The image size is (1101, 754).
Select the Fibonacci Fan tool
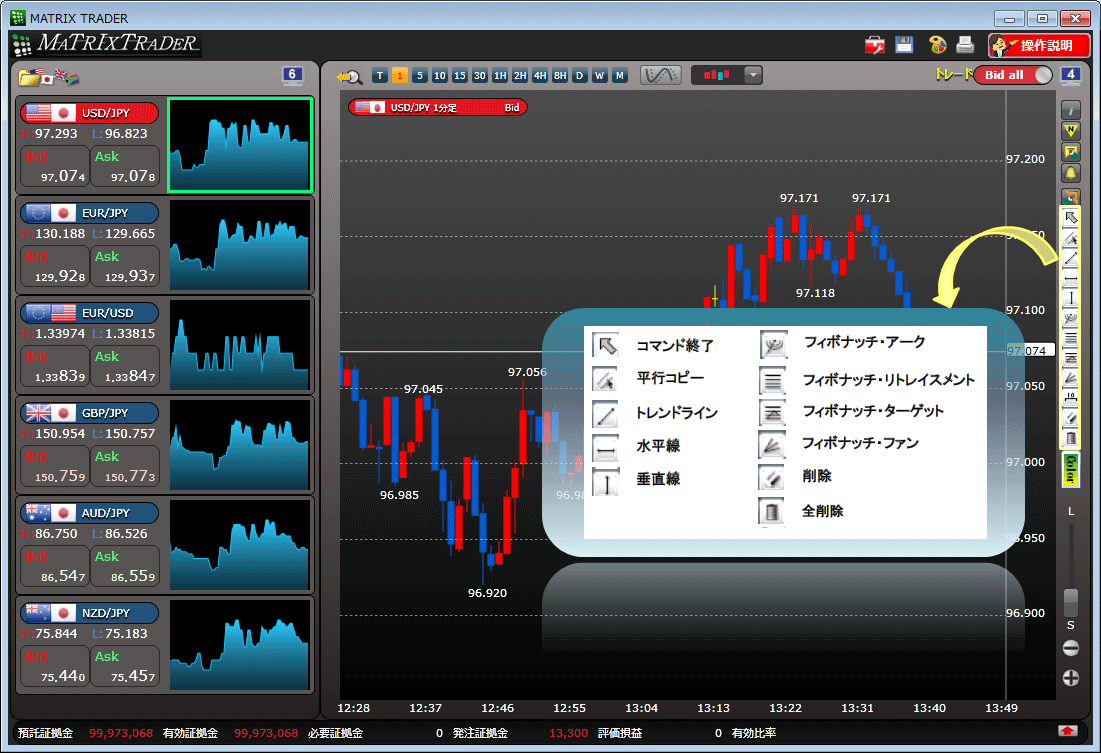[x=1071, y=378]
